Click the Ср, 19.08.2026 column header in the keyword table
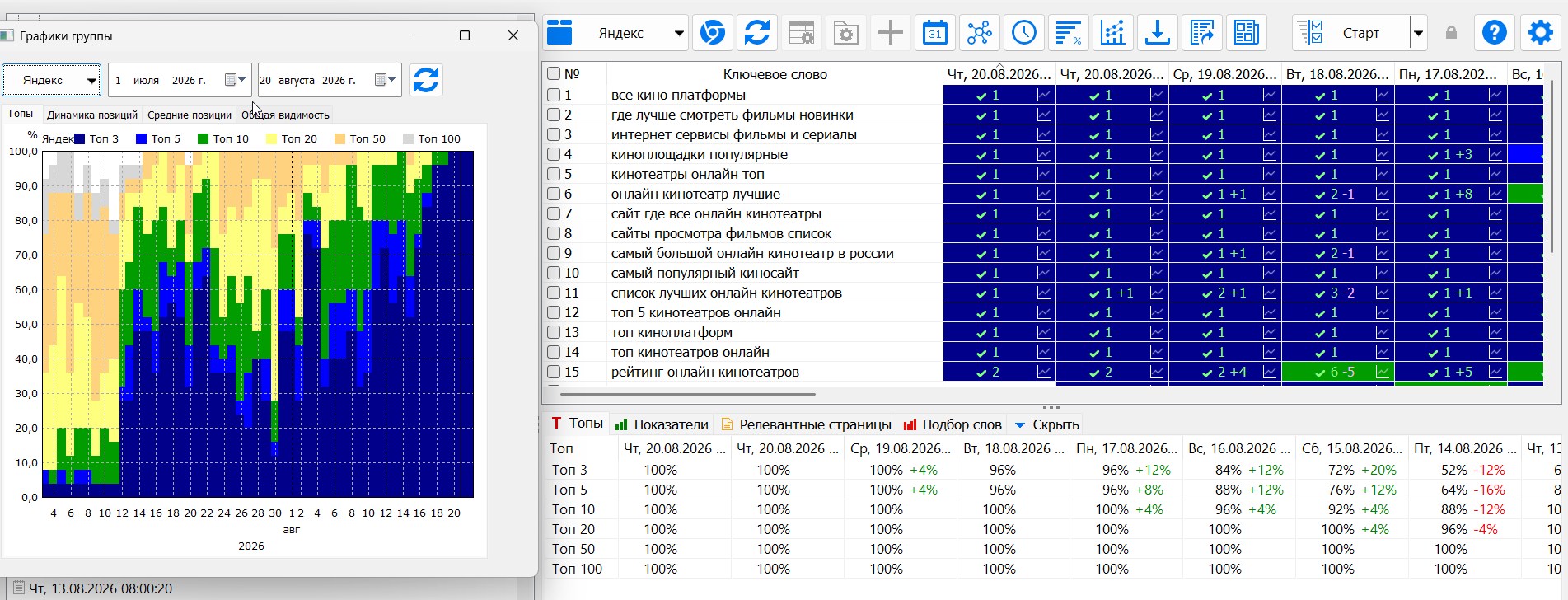1568x600 pixels. (x=1224, y=74)
